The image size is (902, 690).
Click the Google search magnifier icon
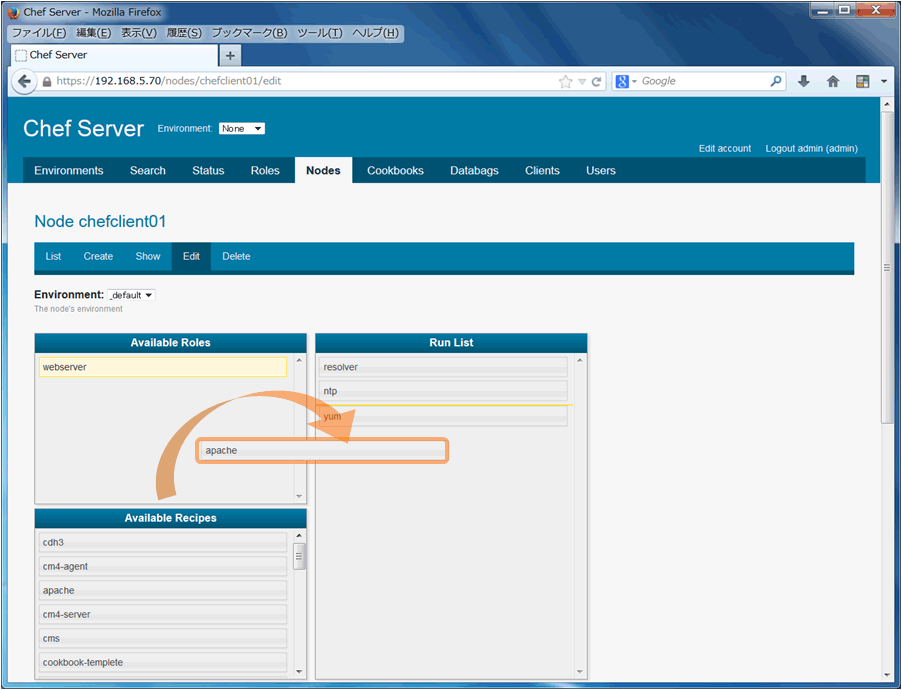coord(776,81)
